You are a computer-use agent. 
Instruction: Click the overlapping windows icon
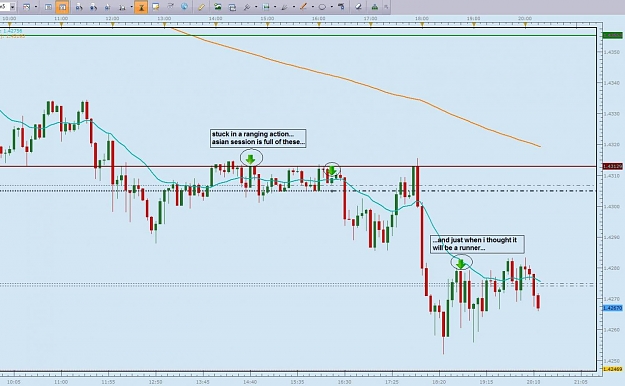(232, 7)
